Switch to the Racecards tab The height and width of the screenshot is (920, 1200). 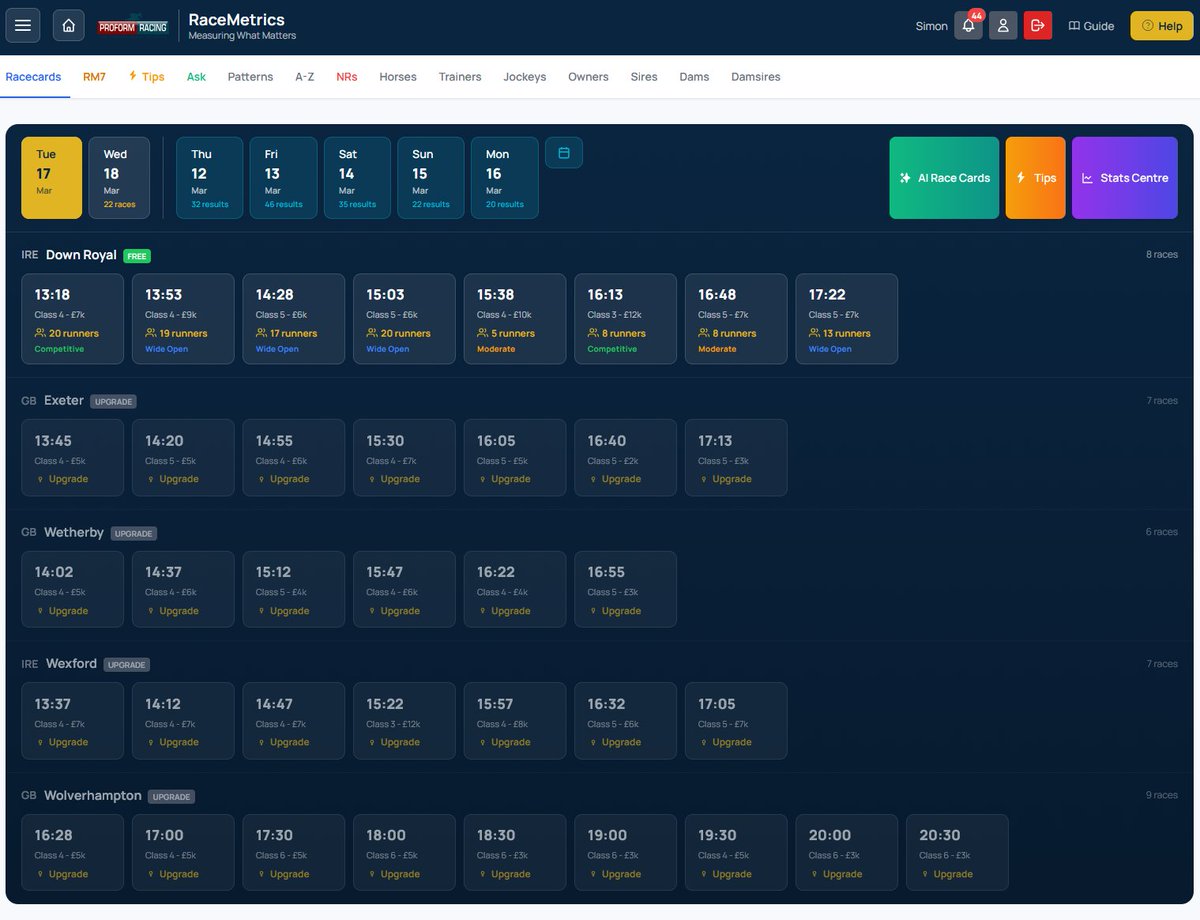(x=33, y=77)
